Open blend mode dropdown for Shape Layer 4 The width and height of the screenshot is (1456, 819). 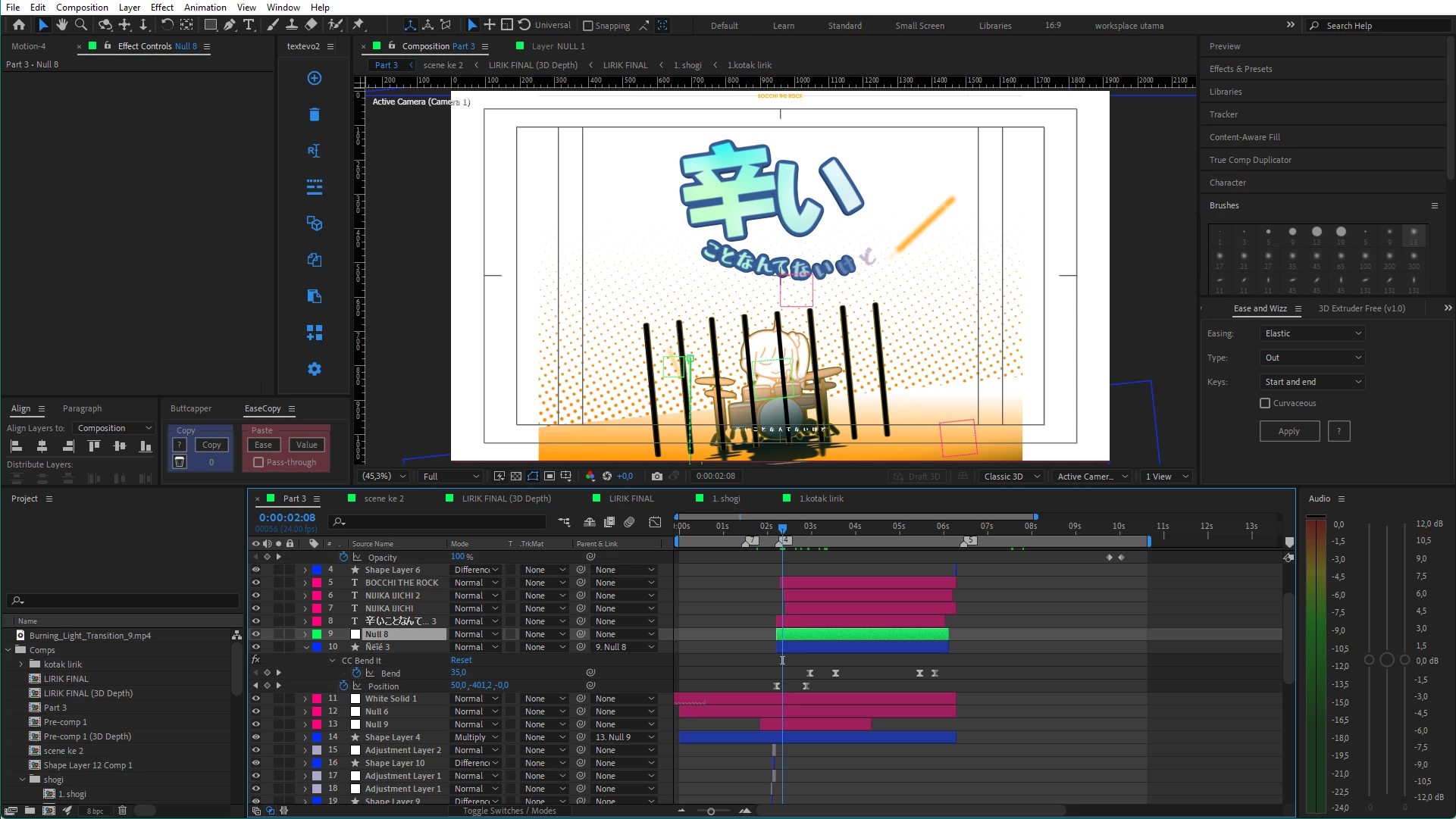point(476,737)
